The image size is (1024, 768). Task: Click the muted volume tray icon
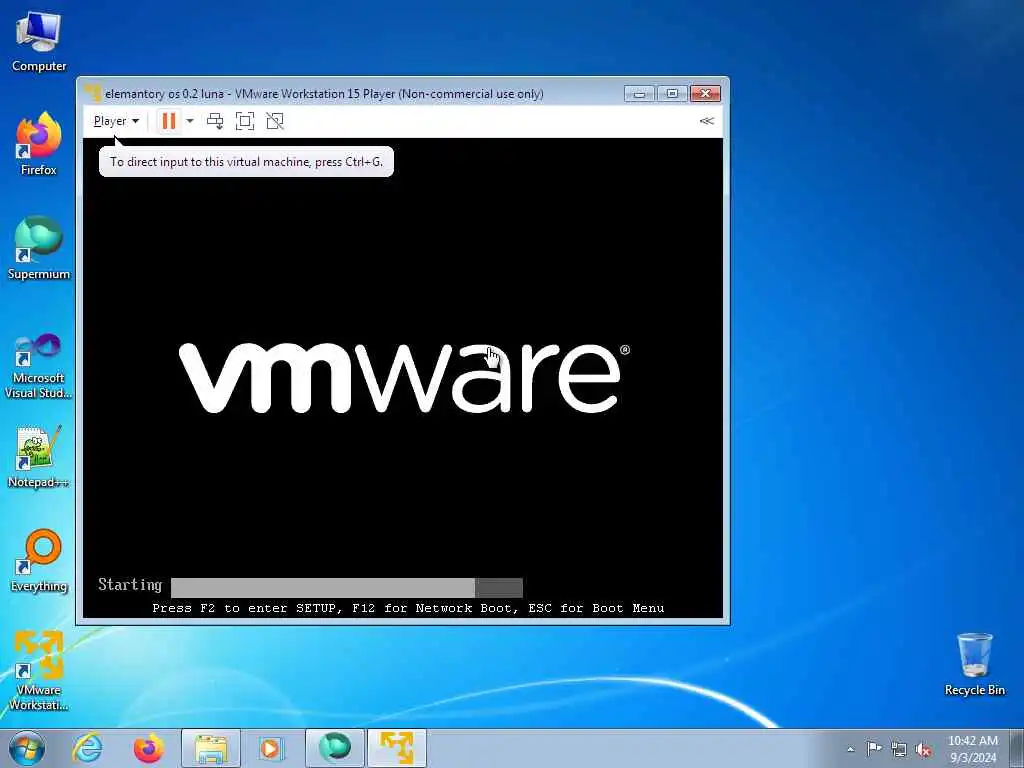tap(923, 749)
